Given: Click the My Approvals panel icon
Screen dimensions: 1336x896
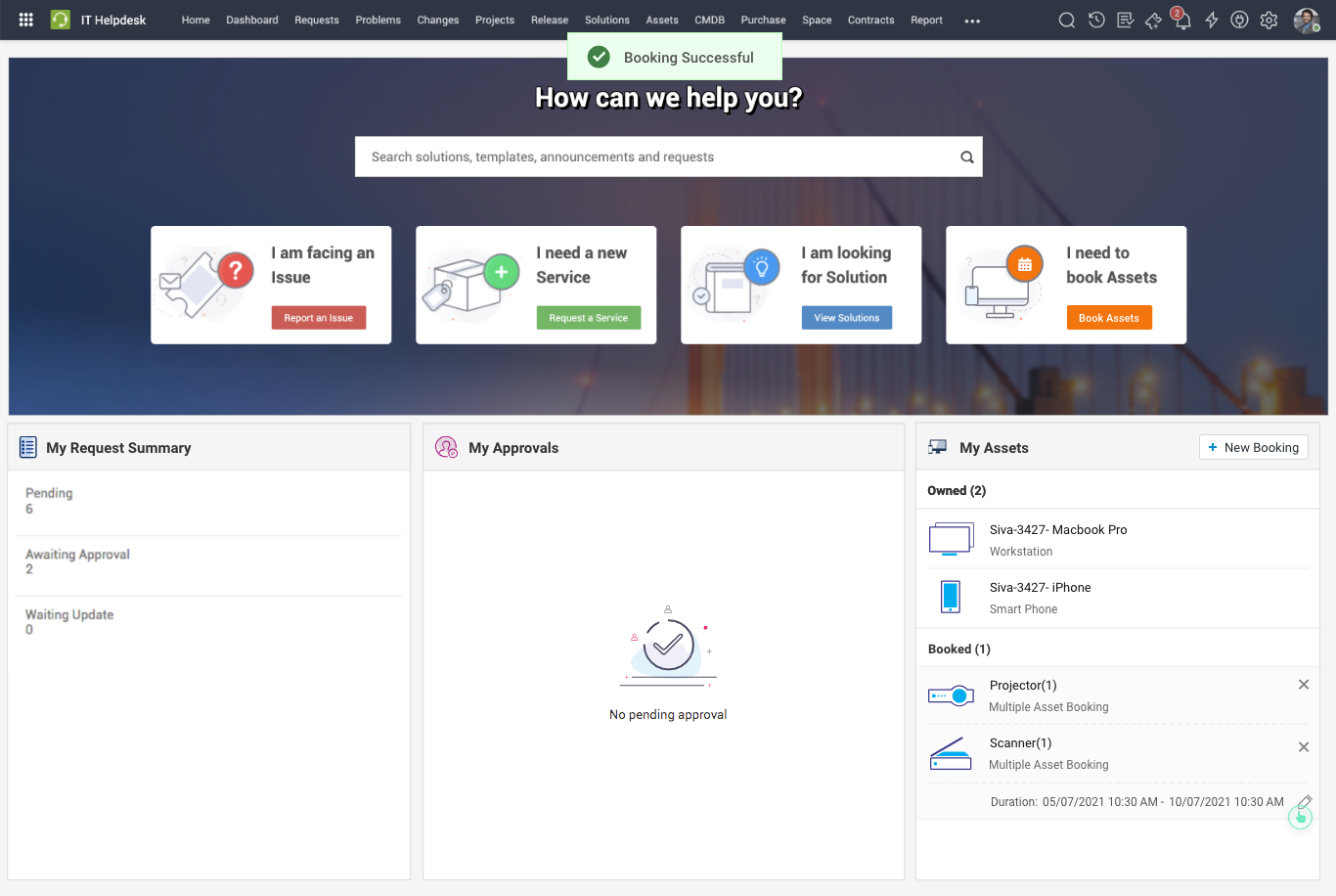Looking at the screenshot, I should pos(446,447).
